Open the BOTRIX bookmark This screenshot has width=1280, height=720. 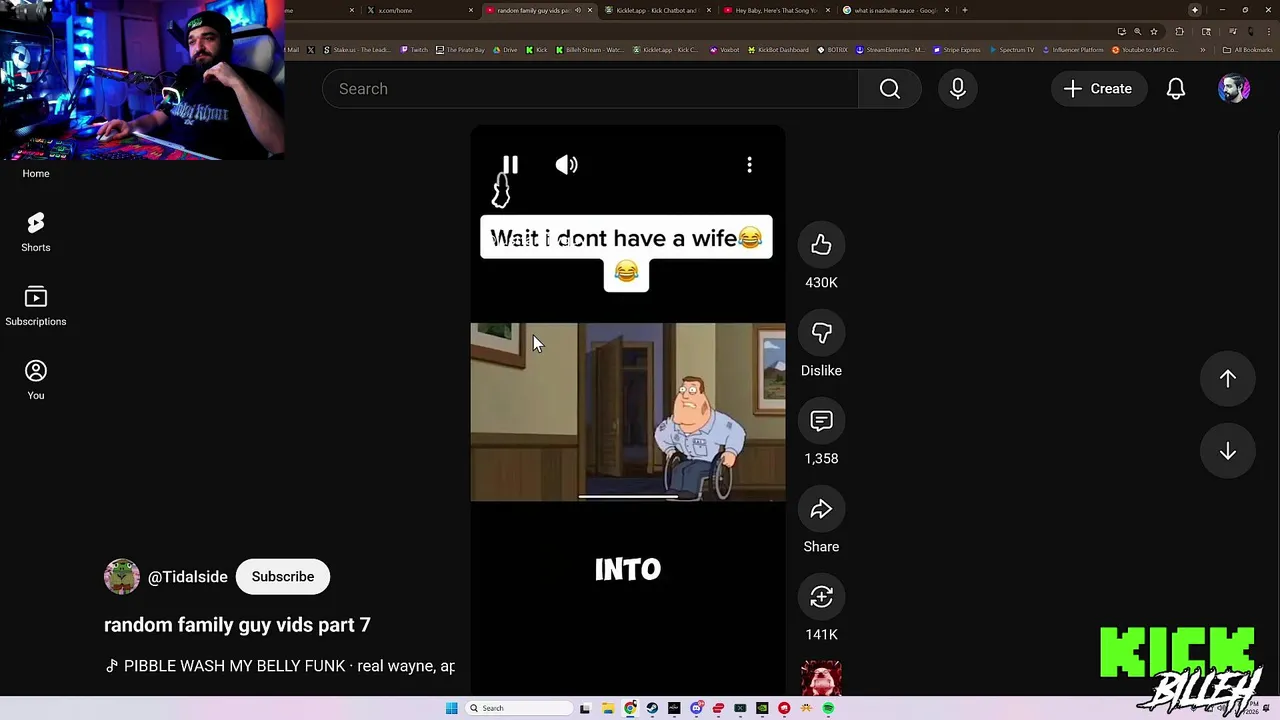tap(832, 50)
